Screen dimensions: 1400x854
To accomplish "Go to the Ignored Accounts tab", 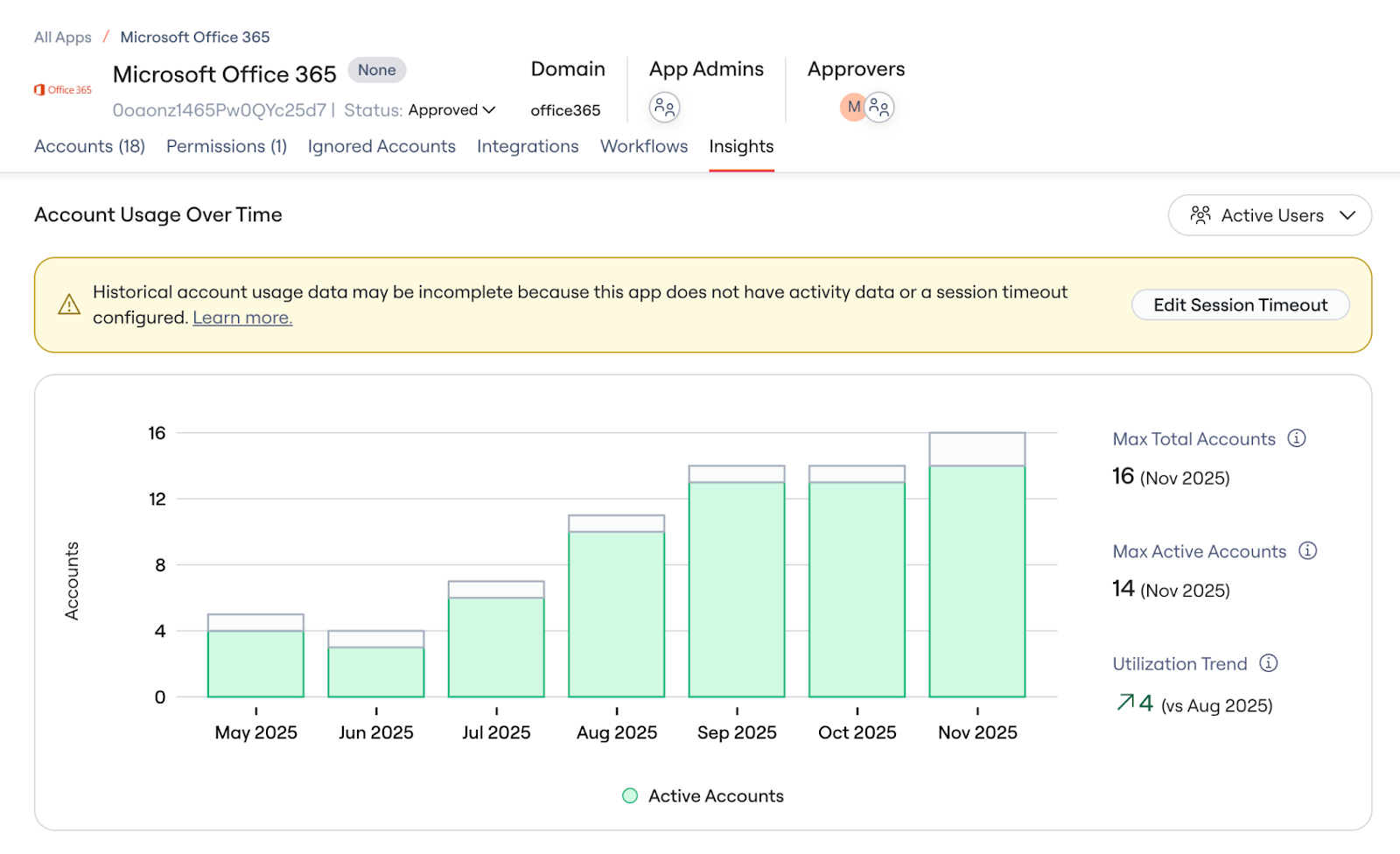I will tap(381, 146).
